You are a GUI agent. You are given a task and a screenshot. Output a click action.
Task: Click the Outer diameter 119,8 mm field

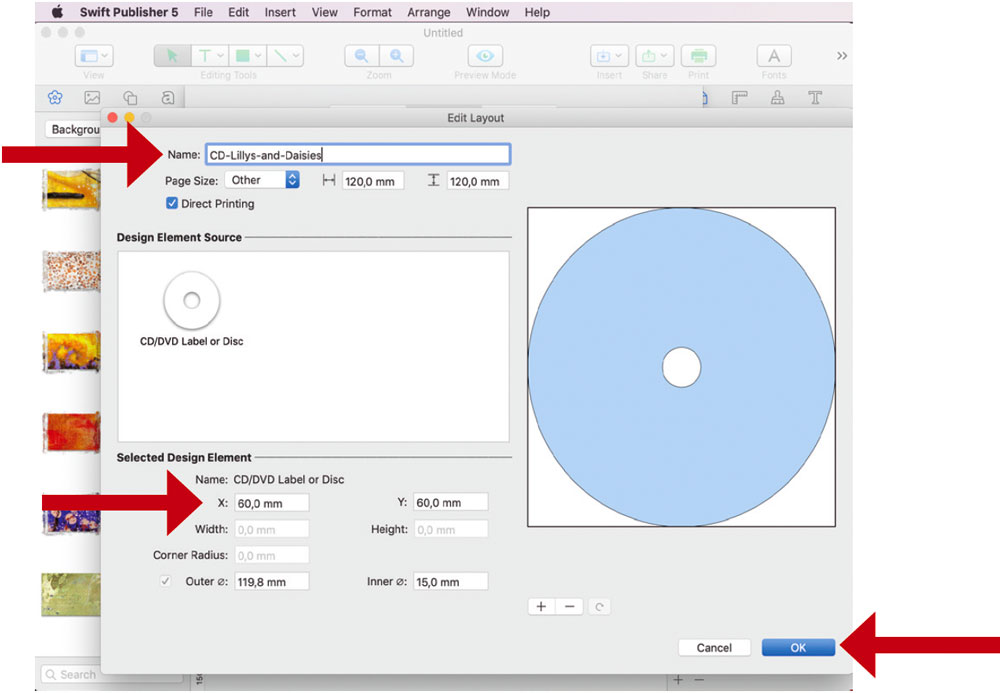tap(272, 581)
